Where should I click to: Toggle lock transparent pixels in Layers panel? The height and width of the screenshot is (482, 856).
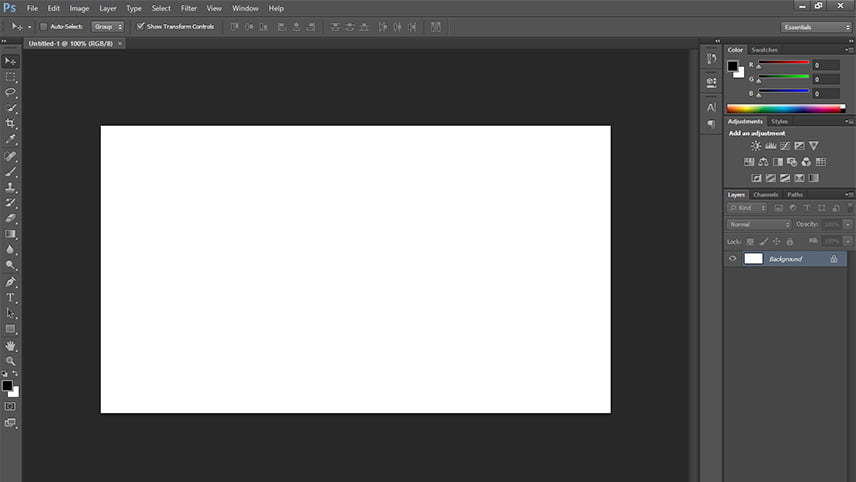[750, 241]
